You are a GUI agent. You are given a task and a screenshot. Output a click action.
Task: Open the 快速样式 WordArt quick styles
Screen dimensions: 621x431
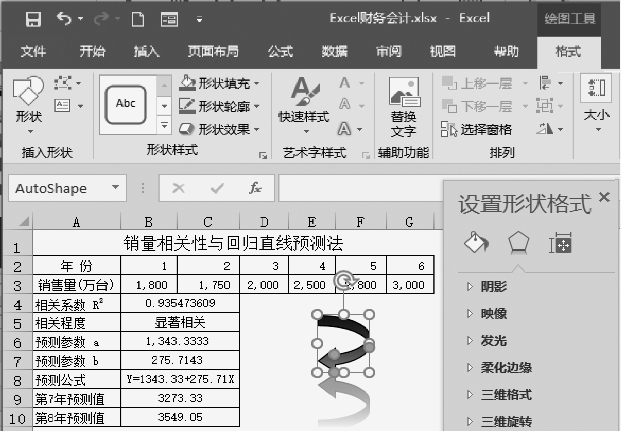304,105
